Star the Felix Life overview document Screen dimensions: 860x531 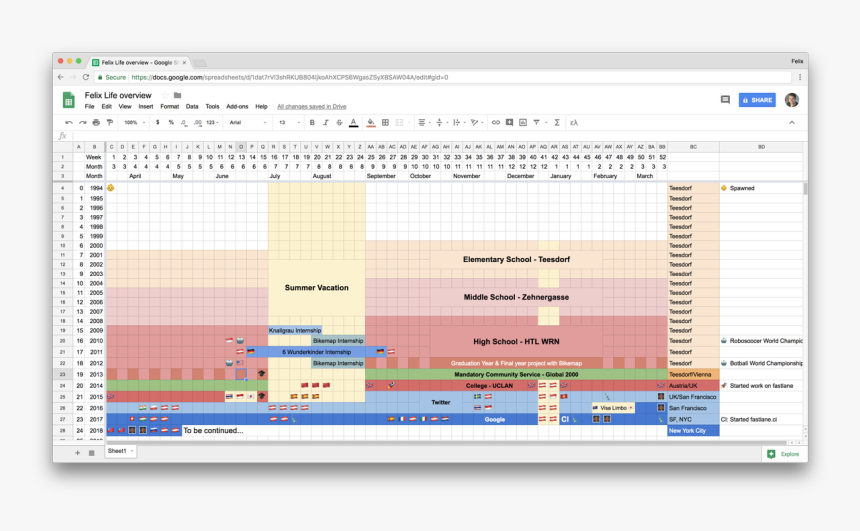165,95
